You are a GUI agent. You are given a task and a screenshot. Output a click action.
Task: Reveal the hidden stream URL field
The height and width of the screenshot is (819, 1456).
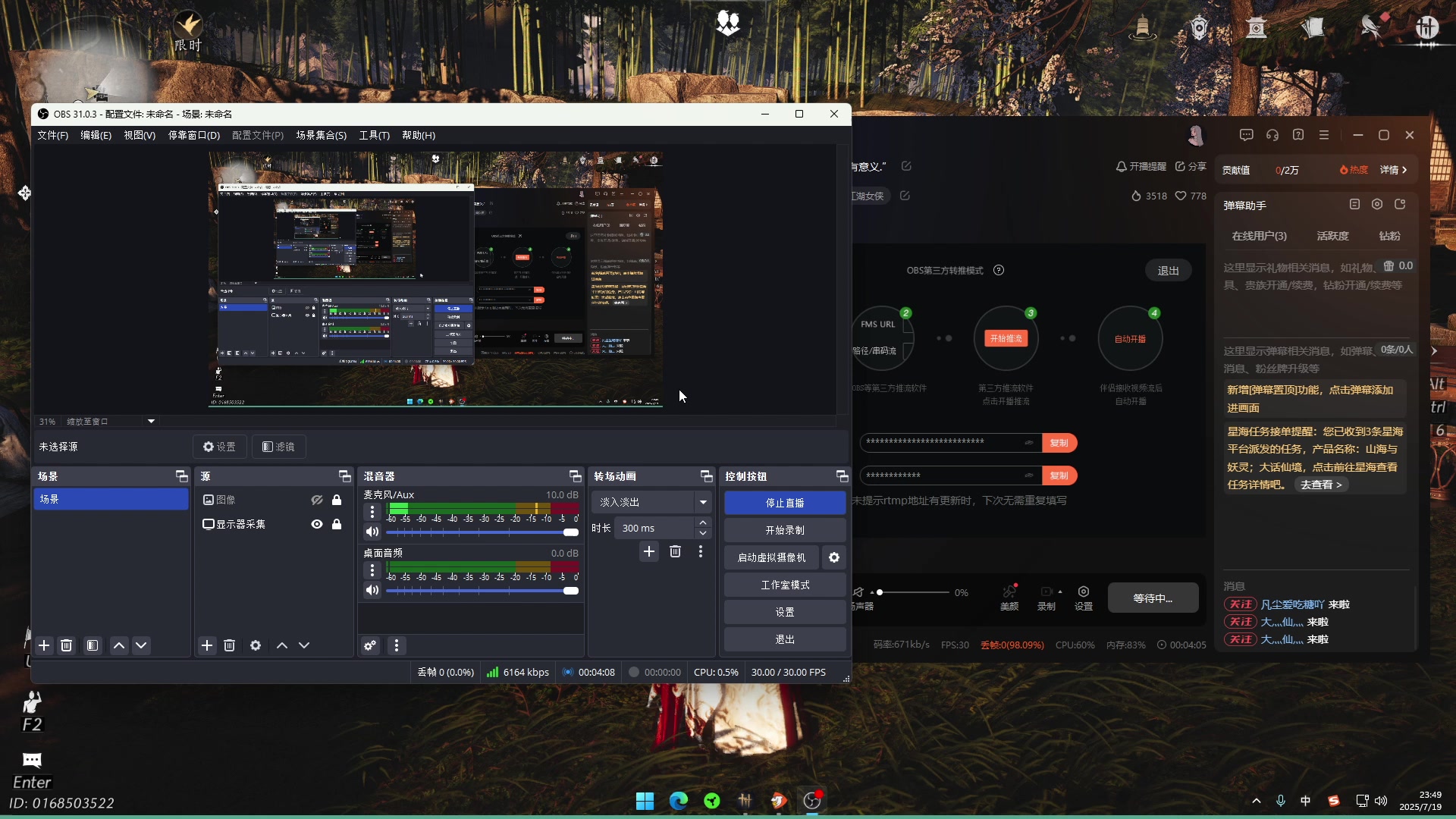point(1029,442)
